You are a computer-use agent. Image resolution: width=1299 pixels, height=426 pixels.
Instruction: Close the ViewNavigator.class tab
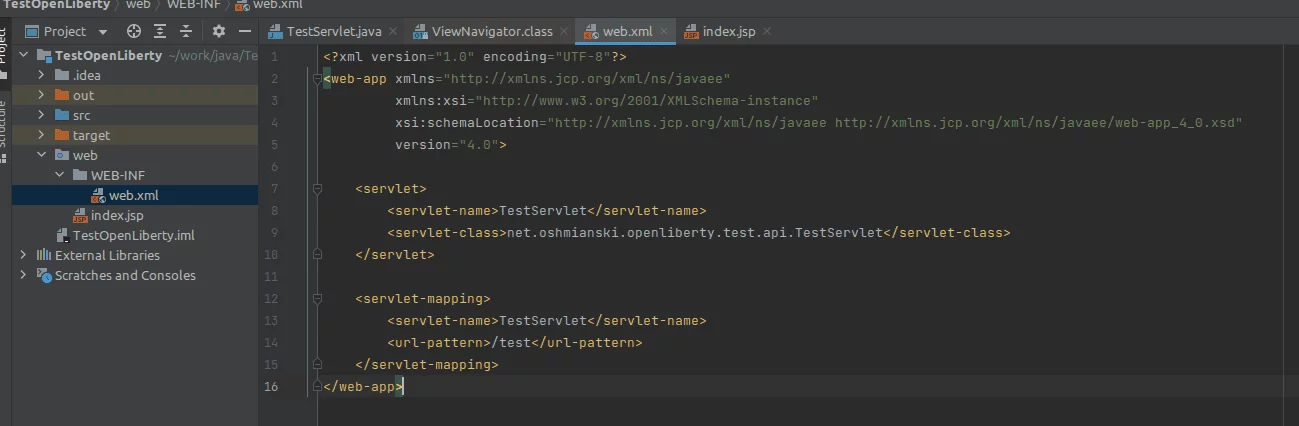coord(563,31)
